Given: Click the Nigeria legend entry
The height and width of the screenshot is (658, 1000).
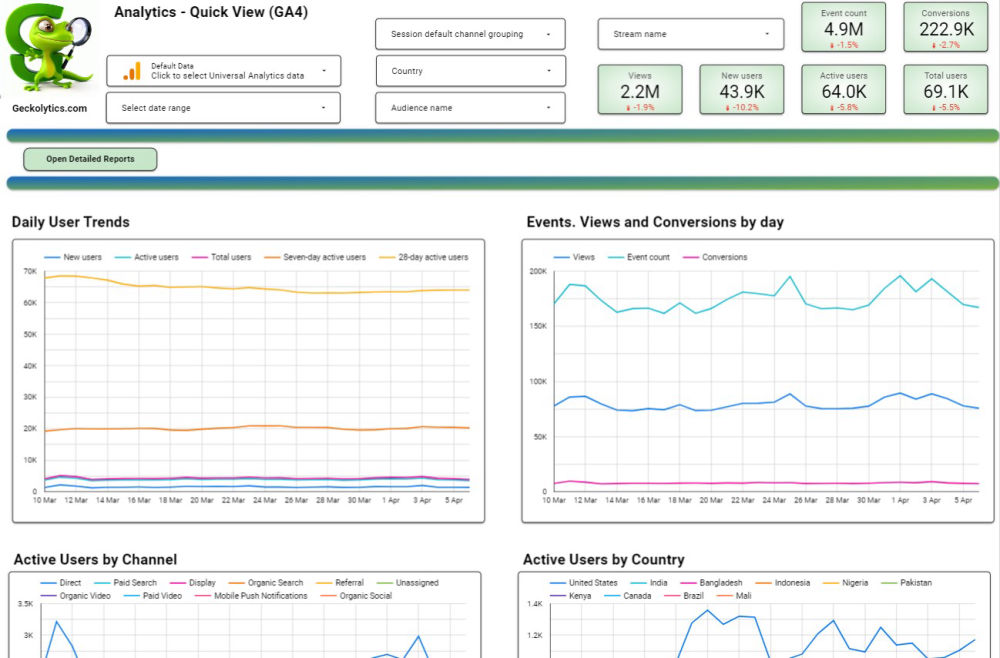Looking at the screenshot, I should (x=845, y=583).
